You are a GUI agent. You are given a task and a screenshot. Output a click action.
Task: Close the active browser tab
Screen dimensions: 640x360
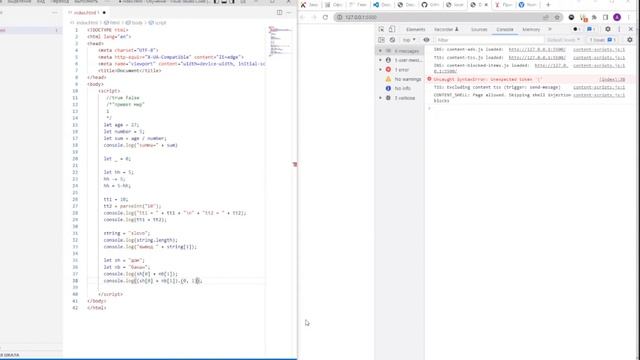click(486, 5)
